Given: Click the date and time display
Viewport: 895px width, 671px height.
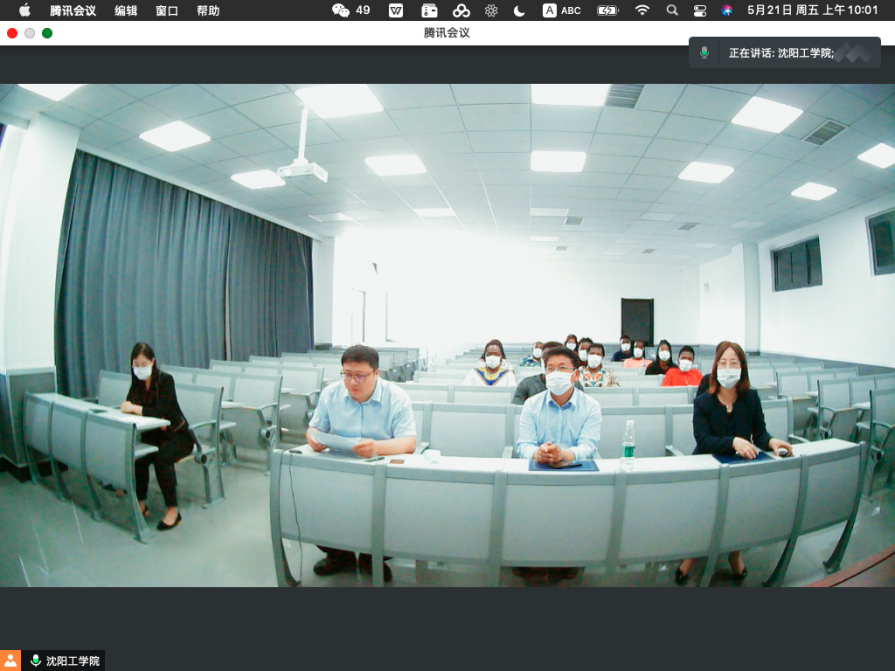Looking at the screenshot, I should 811,10.
